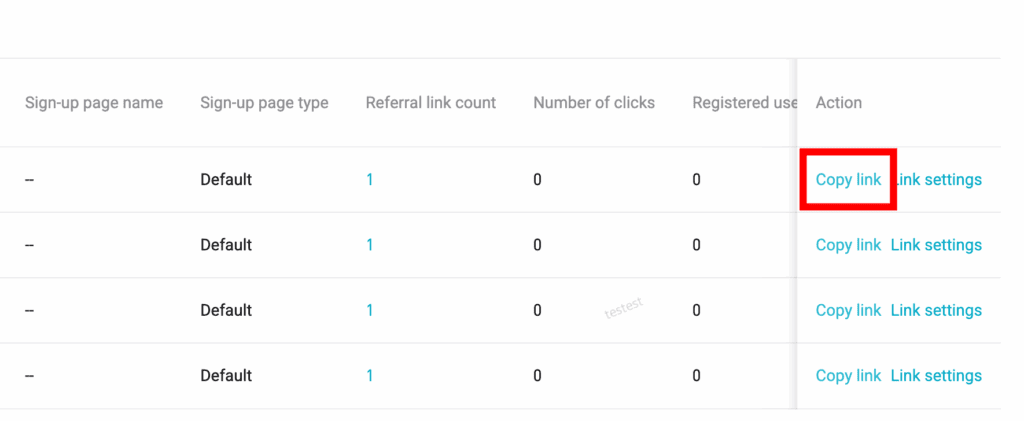
Task: Select Copy link in the fourth row
Action: [848, 376]
